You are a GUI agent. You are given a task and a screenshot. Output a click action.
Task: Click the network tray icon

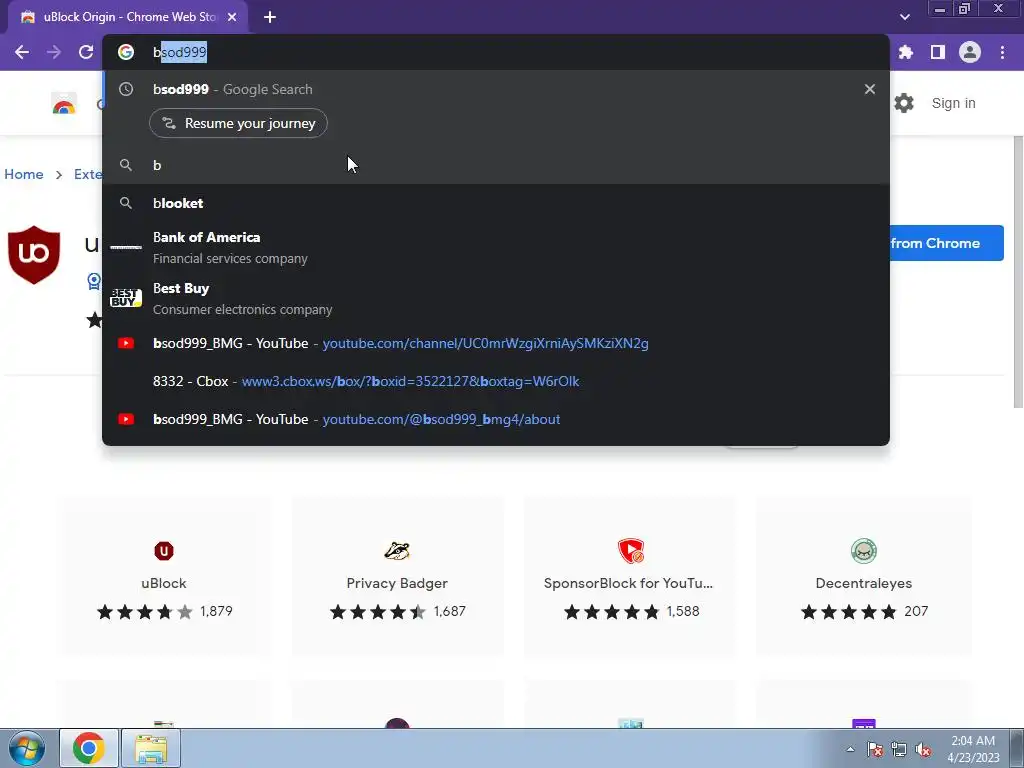tap(899, 749)
